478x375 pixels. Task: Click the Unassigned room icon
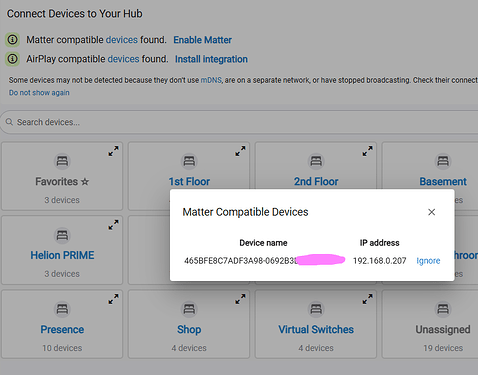pos(443,309)
